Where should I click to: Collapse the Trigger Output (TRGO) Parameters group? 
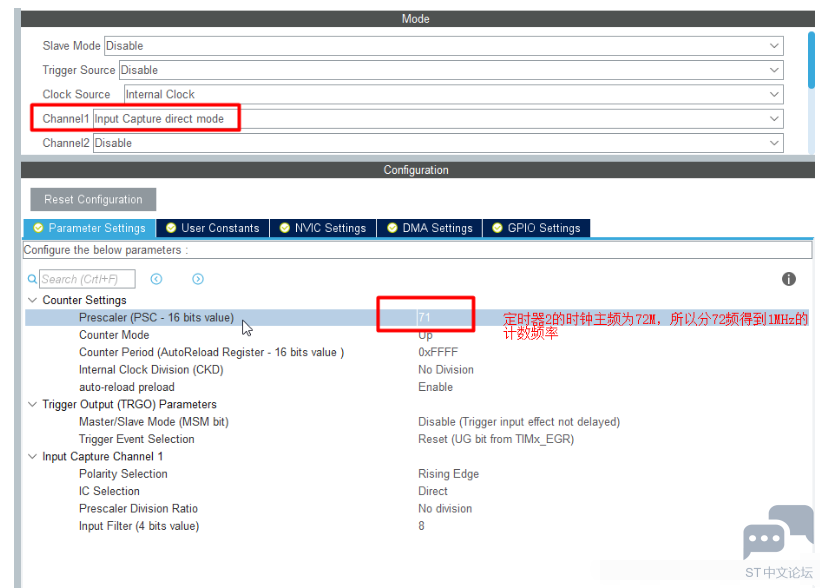click(x=32, y=405)
